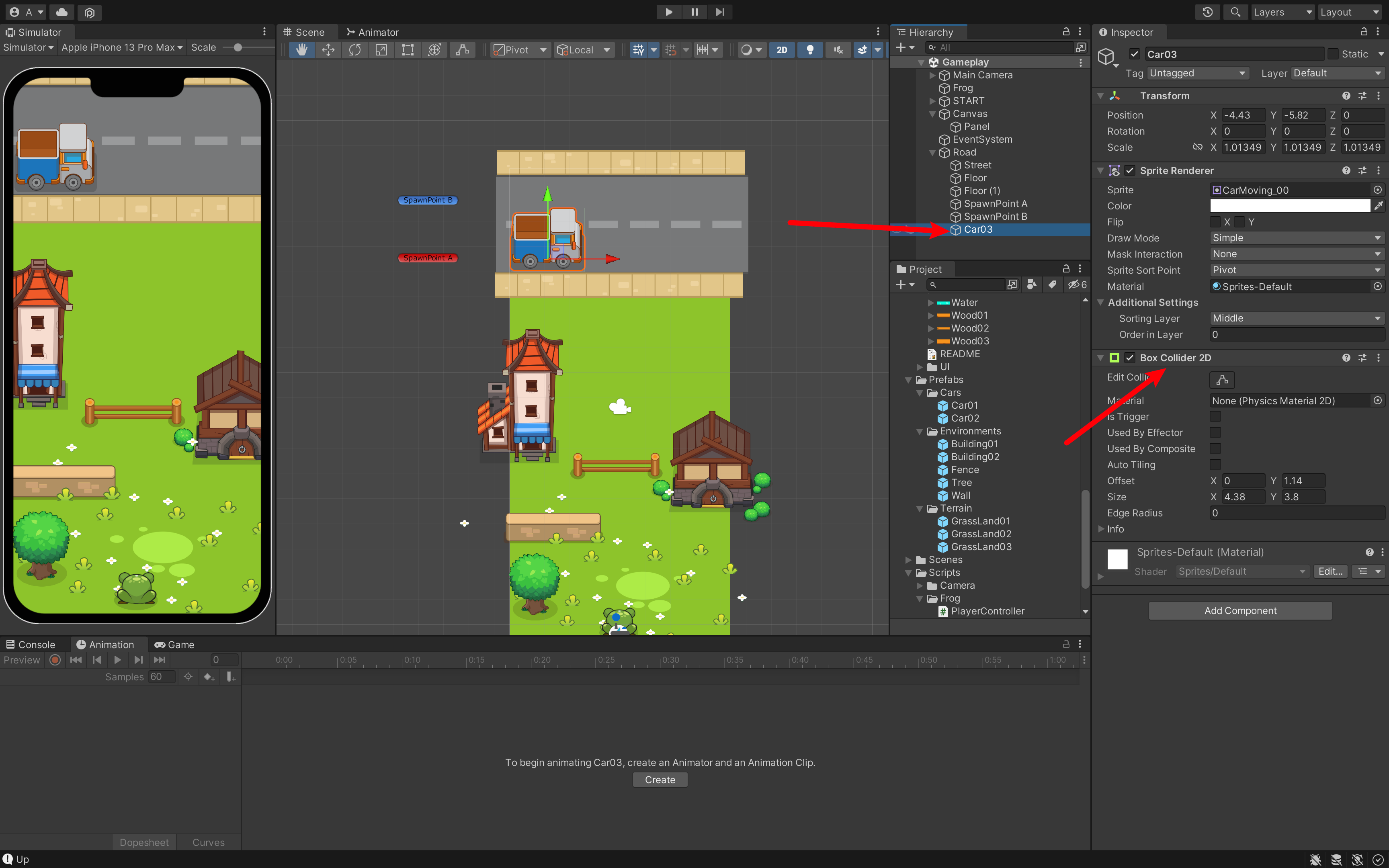
Task: Click Add event icon in Animation
Action: click(x=231, y=677)
